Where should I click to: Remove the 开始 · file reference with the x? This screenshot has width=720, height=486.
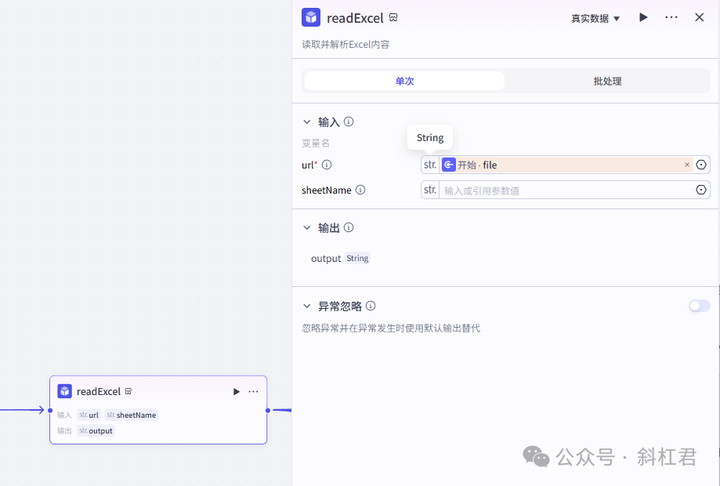point(687,165)
